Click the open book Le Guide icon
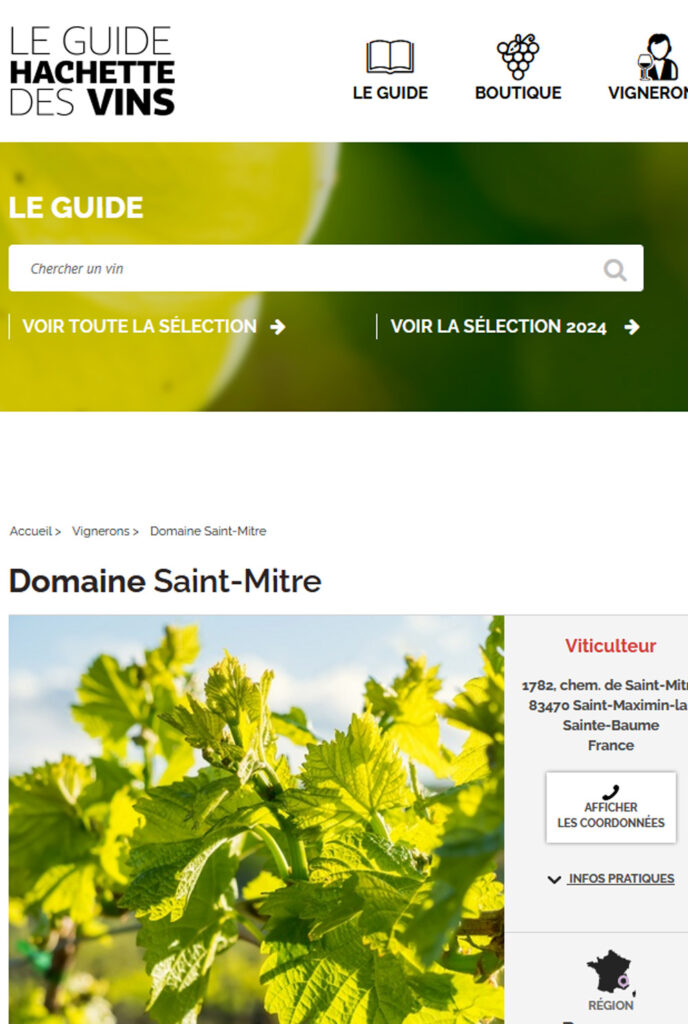 point(390,57)
